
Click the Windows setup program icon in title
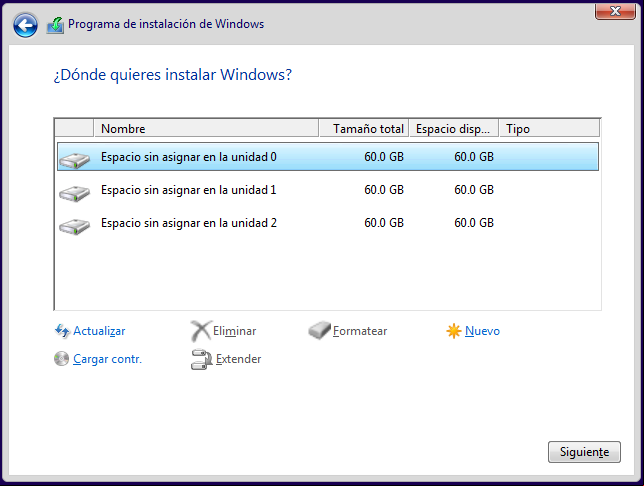pyautogui.click(x=55, y=25)
